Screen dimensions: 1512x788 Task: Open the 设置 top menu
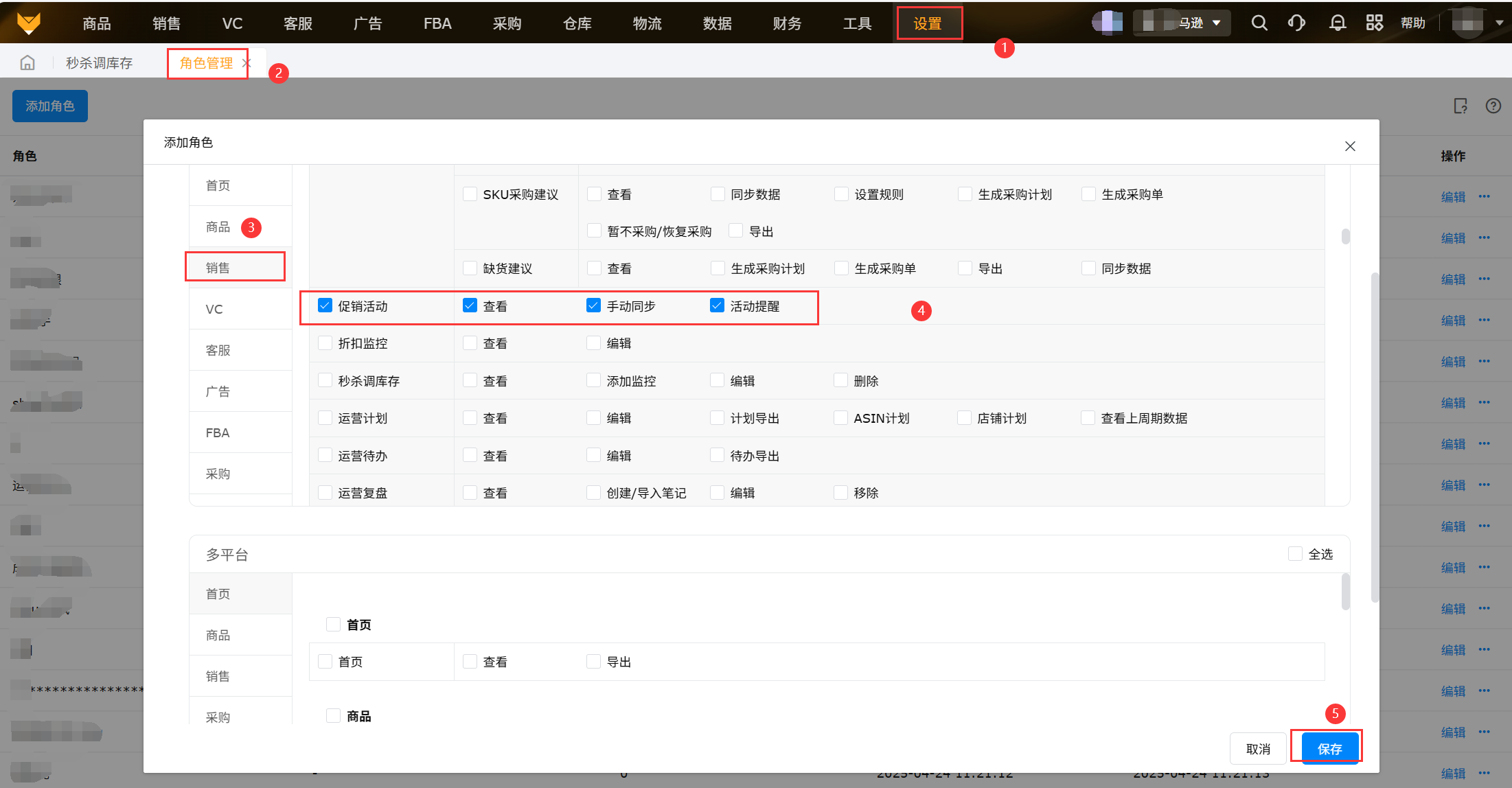928,23
